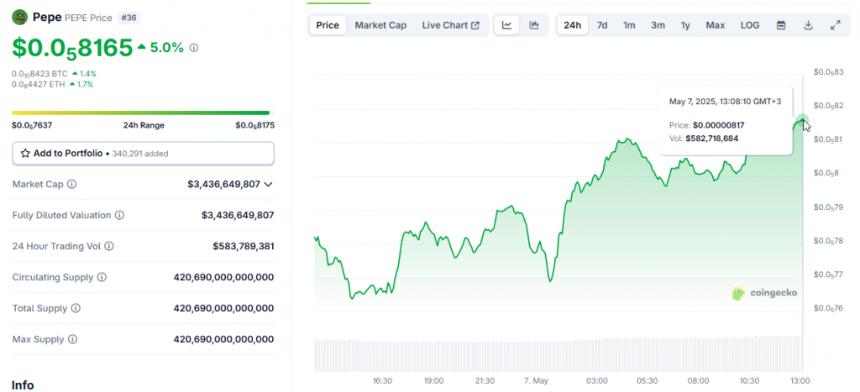Select the Price chart tab
This screenshot has width=860, height=392.
pos(327,25)
